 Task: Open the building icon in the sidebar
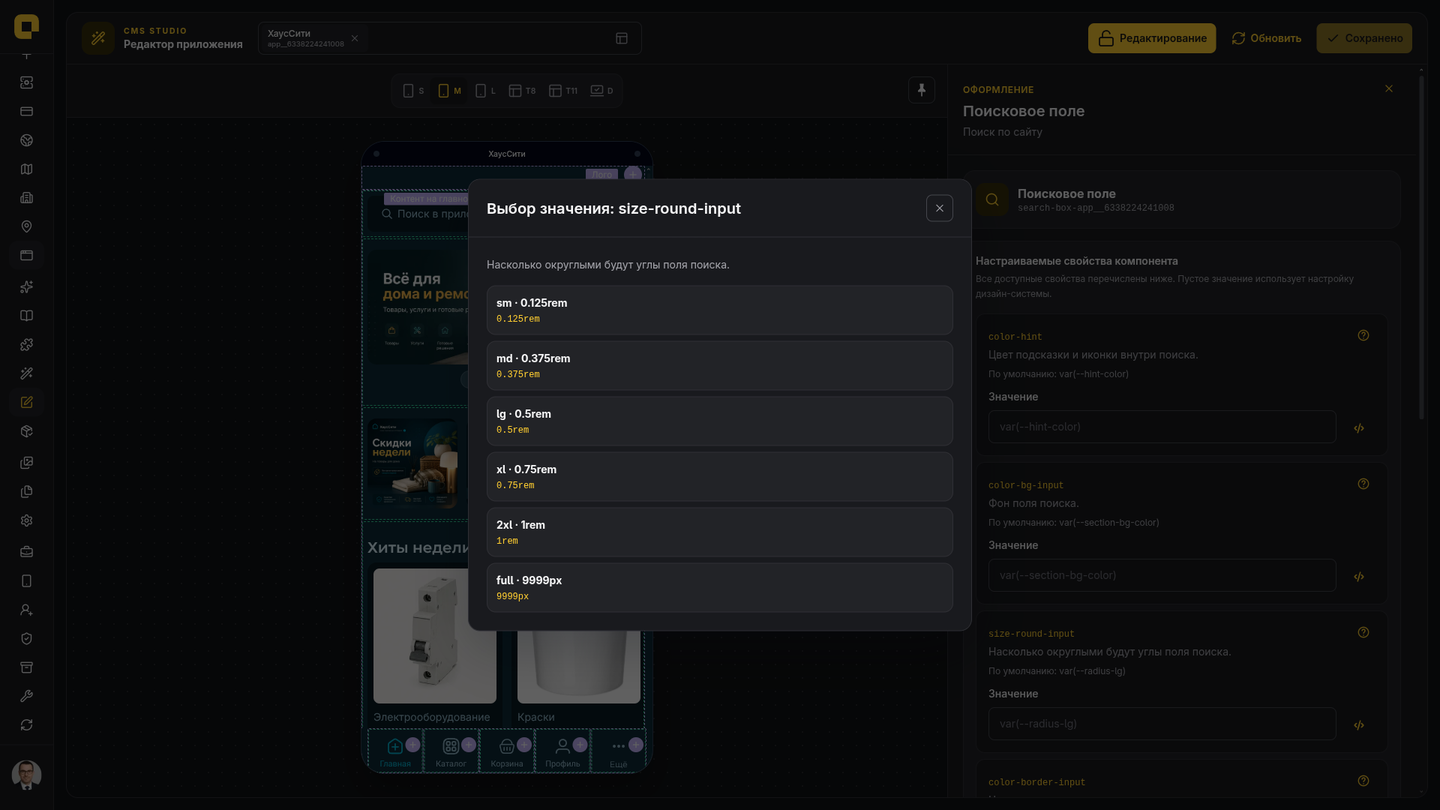pos(27,198)
